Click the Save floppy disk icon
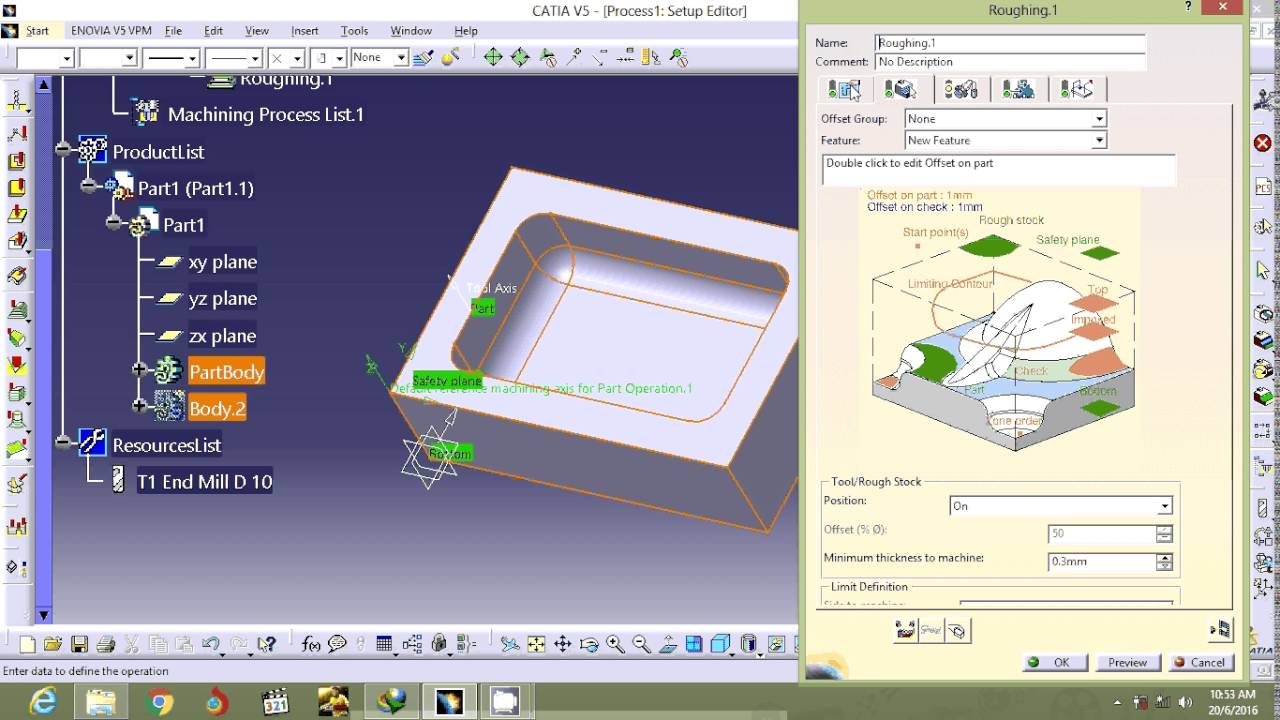 79,645
